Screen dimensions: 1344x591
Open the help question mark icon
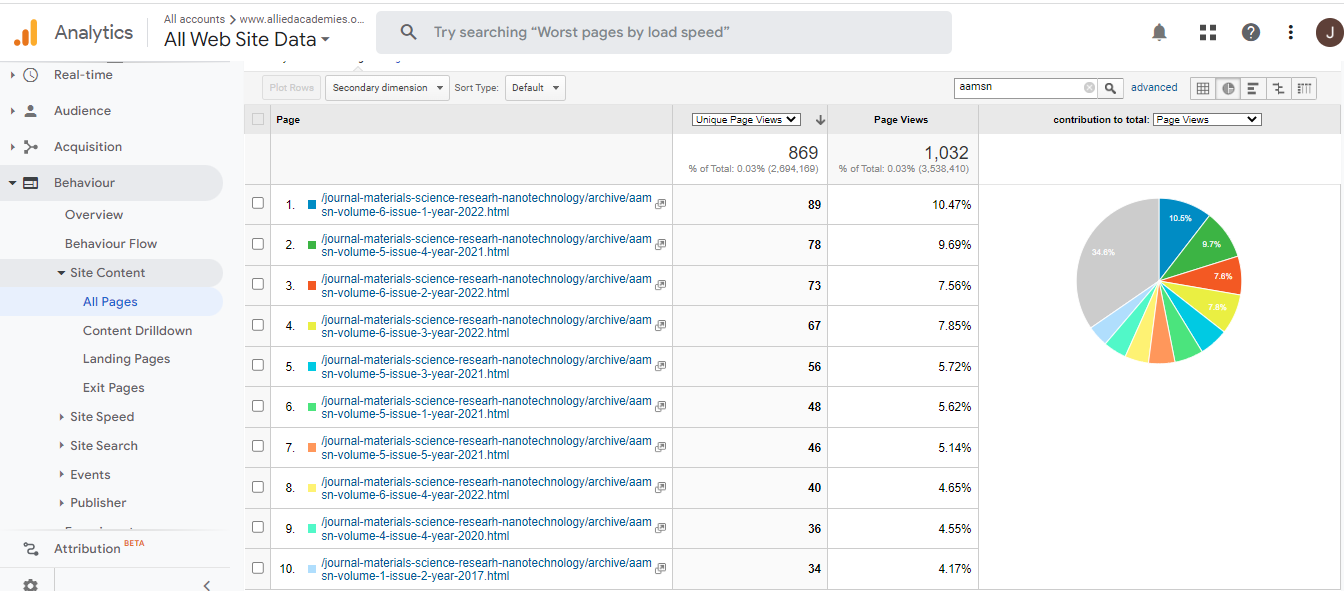point(1251,32)
